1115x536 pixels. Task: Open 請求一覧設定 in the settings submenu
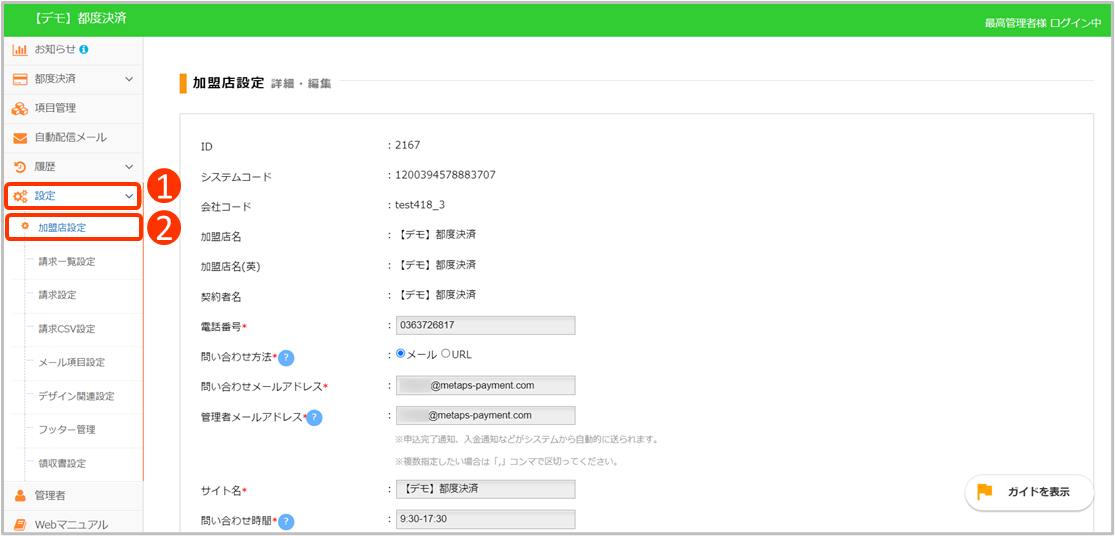pyautogui.click(x=67, y=261)
